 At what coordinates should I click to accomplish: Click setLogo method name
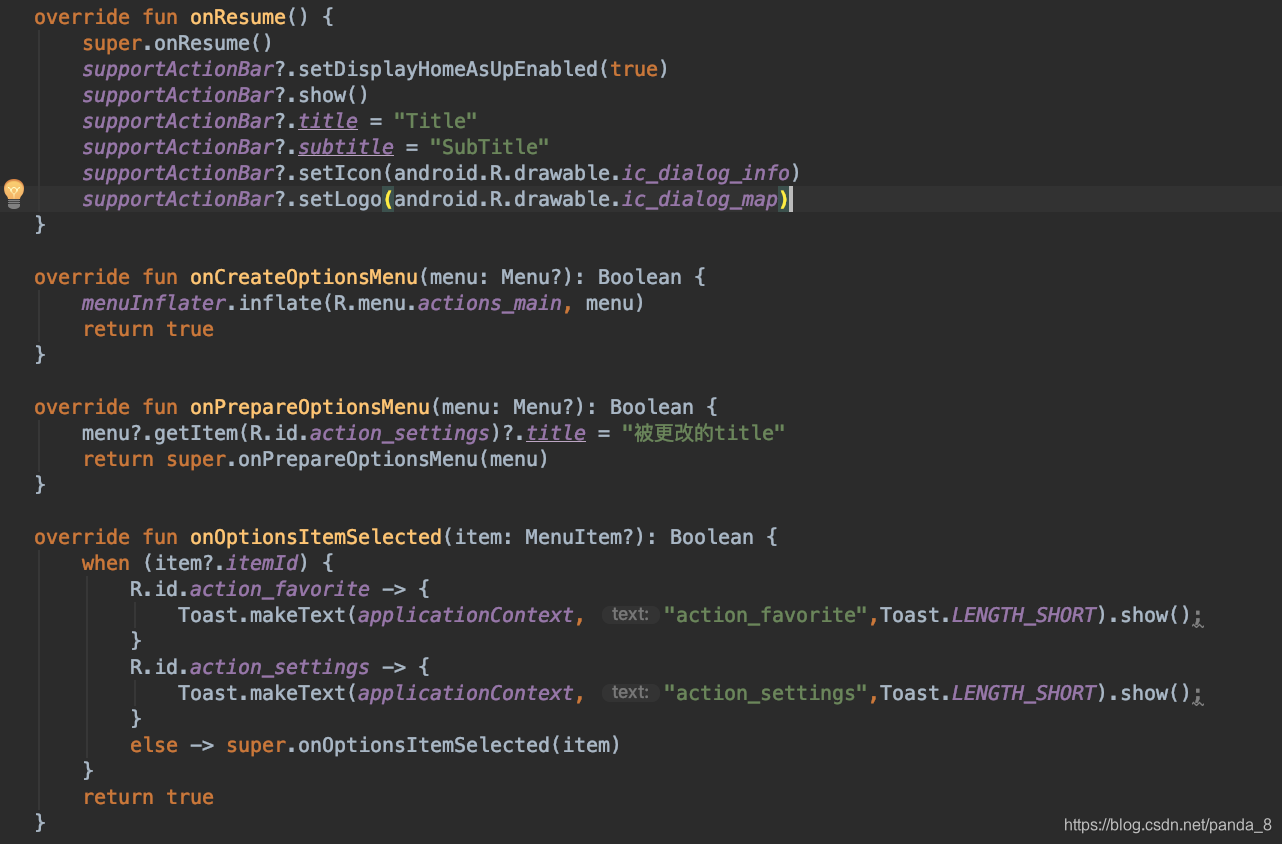click(340, 199)
